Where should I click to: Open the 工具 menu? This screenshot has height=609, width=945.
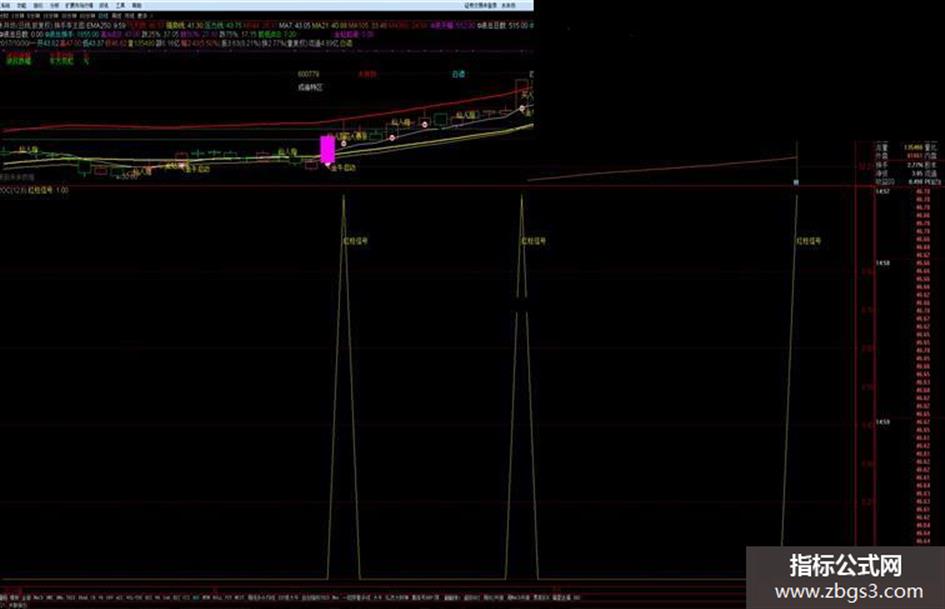[120, 5]
